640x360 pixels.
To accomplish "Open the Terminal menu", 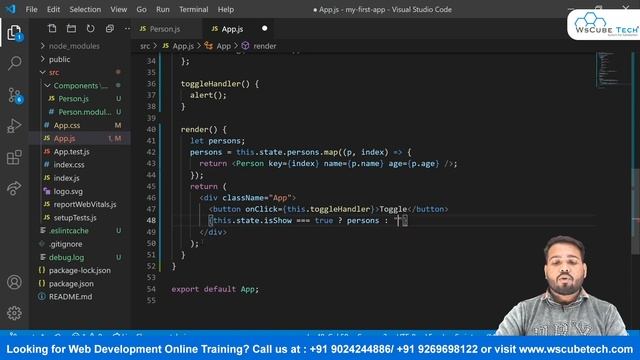I will [x=193, y=9].
